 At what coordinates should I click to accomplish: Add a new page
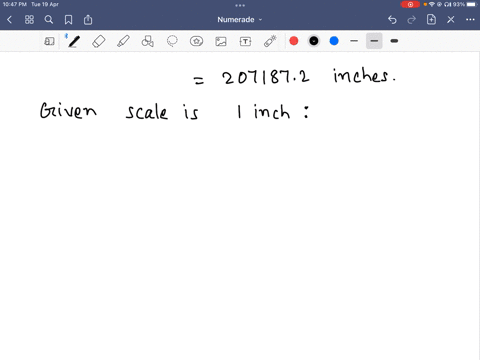coord(431,20)
